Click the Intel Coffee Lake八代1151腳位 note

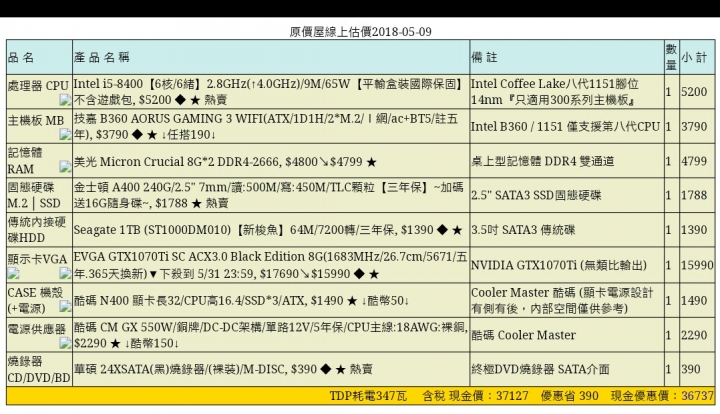pos(555,92)
